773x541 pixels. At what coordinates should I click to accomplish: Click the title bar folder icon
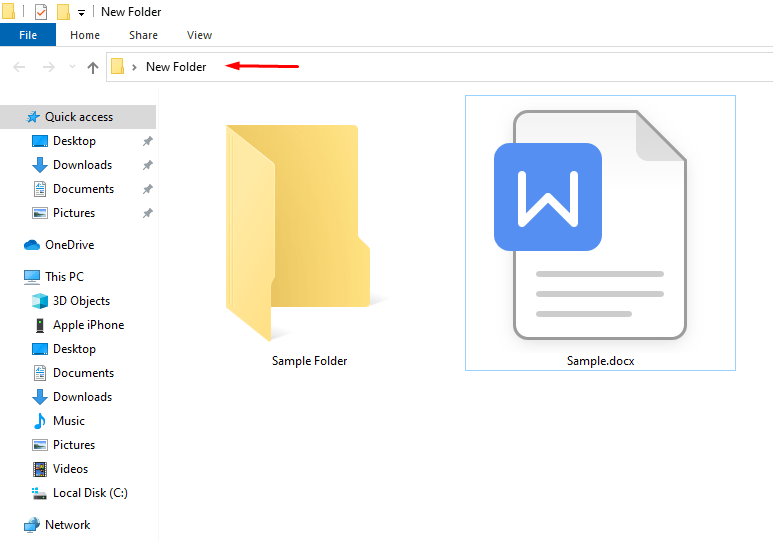tap(8, 11)
